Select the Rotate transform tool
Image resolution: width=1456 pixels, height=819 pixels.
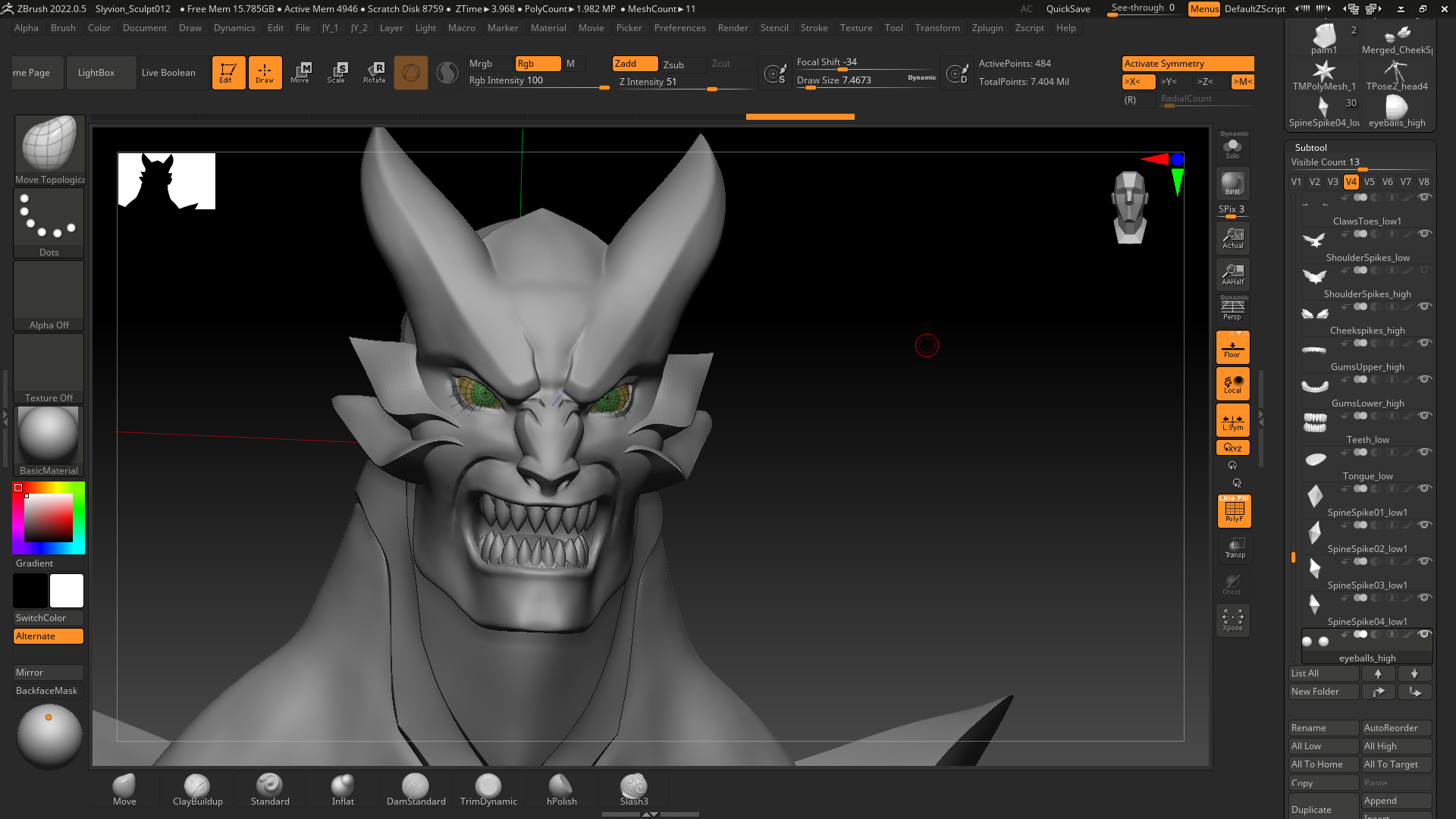pos(374,71)
